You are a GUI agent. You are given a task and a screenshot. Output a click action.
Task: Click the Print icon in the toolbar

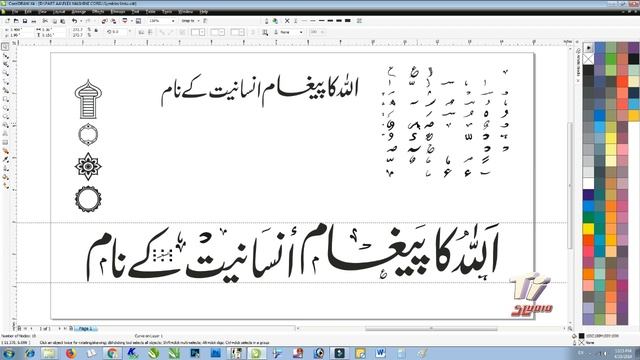coord(34,21)
